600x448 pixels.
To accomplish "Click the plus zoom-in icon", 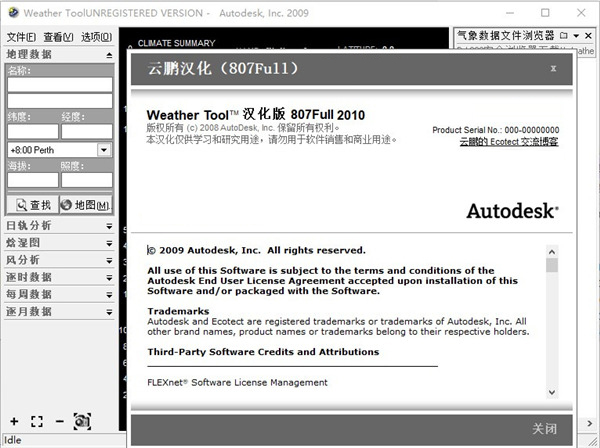I will coord(13,421).
